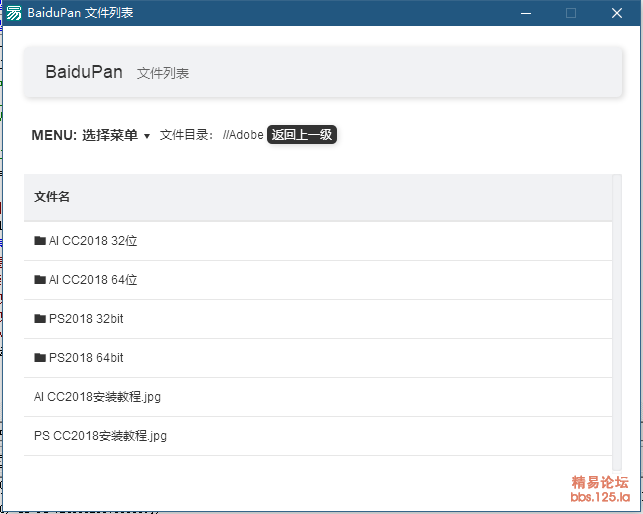Viewport: 643px width, 514px height.
Task: Click the file list vertical scrollbar
Action: click(x=617, y=322)
